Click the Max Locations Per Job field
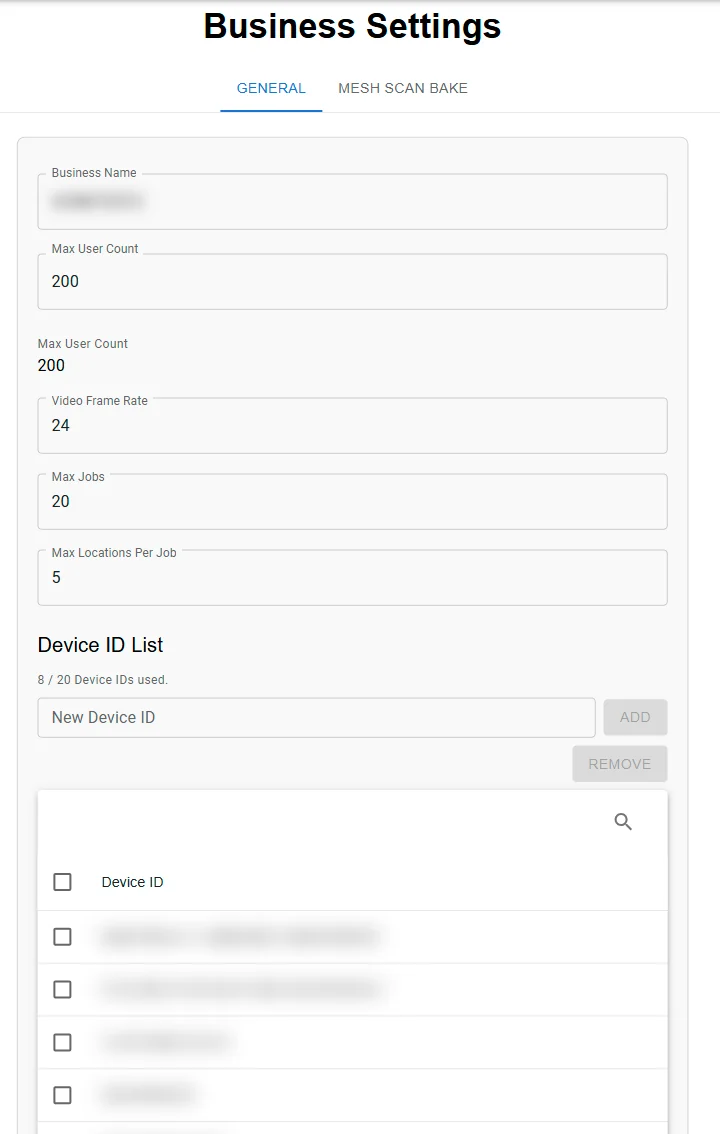This screenshot has height=1134, width=720. [352, 577]
